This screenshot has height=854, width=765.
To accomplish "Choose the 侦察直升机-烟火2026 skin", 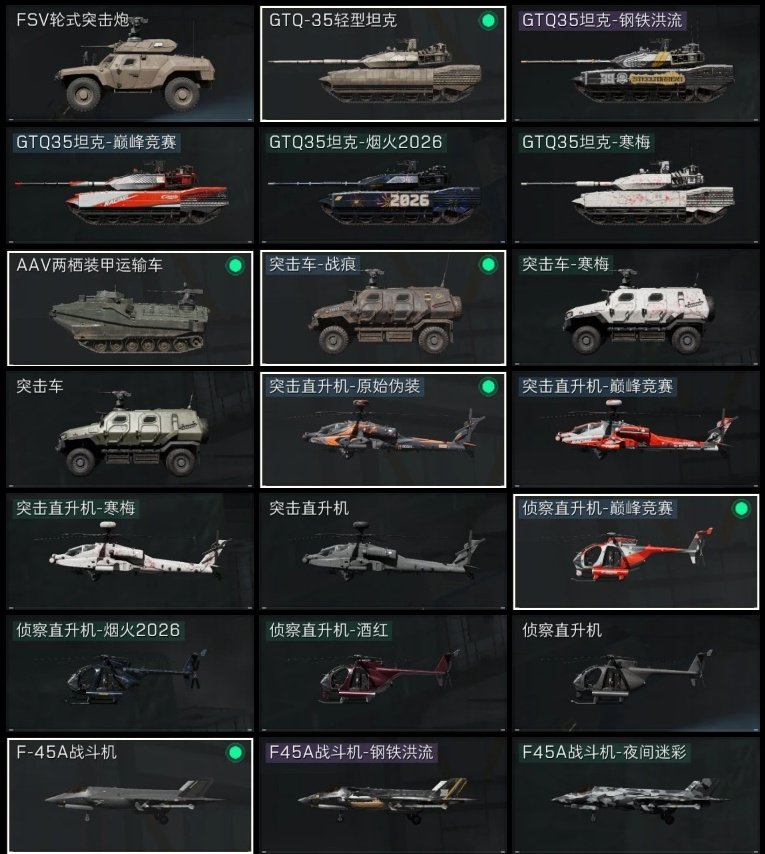I will tap(130, 673).
